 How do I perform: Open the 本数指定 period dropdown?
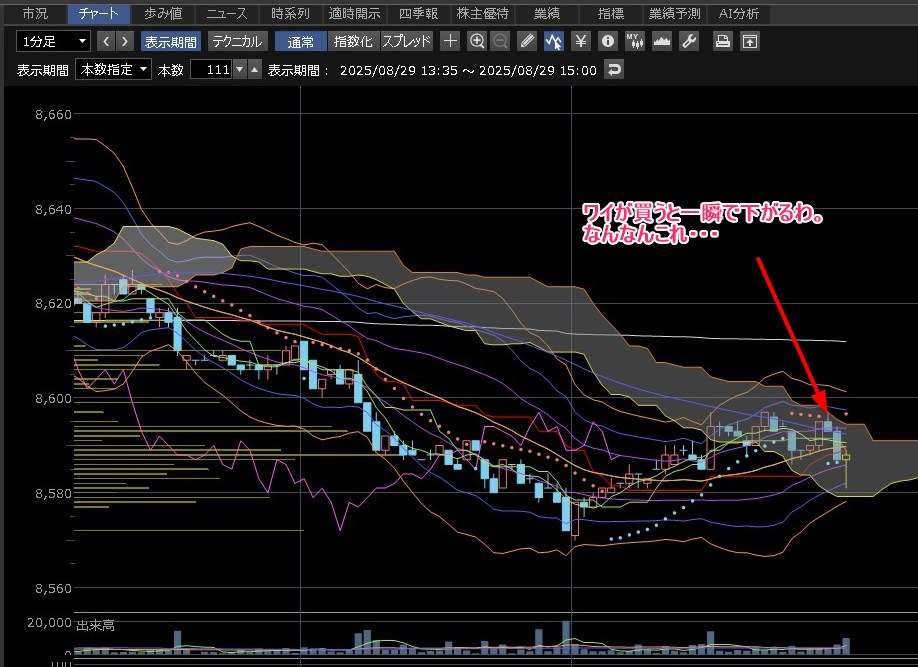coord(114,70)
